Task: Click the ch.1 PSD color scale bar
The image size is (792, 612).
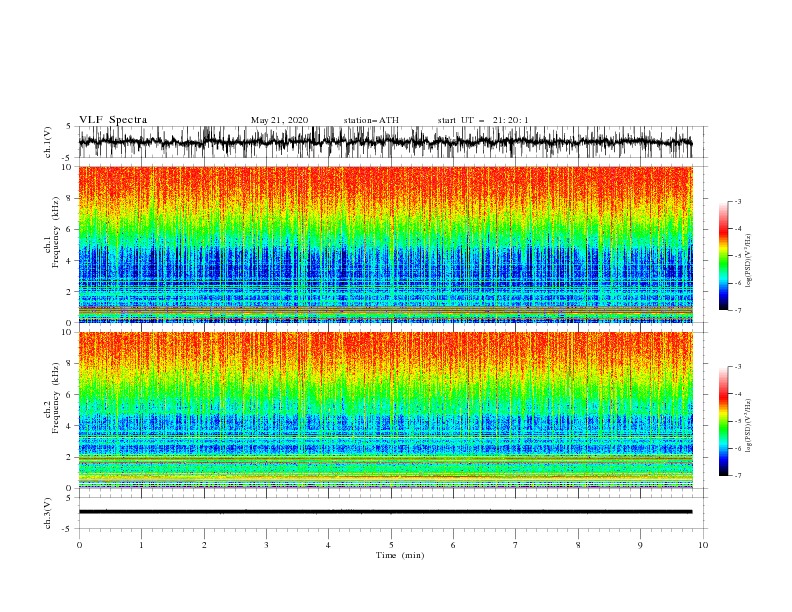Action: tap(723, 256)
